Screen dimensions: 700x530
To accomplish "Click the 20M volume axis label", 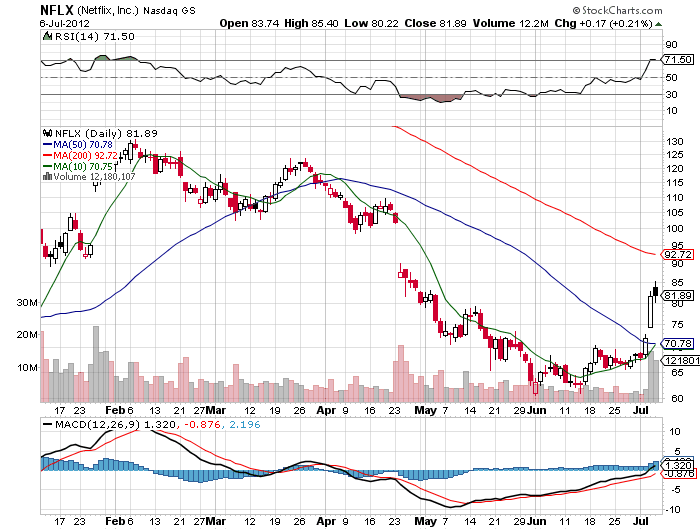I will [27, 334].
